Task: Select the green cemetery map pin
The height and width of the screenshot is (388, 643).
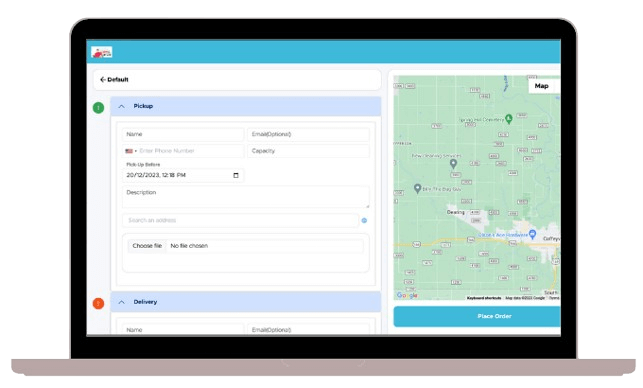Action: tap(509, 119)
